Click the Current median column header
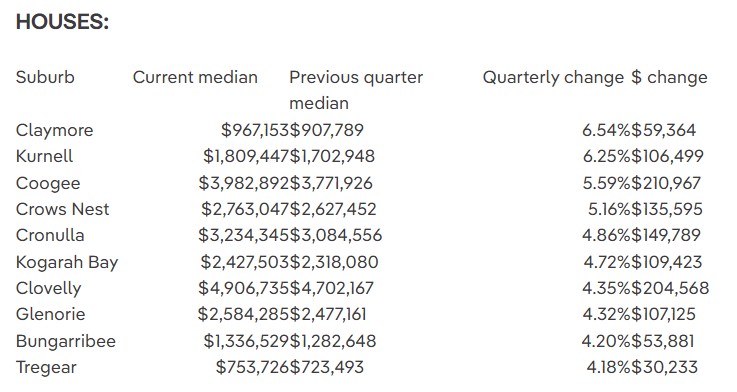 pyautogui.click(x=195, y=77)
